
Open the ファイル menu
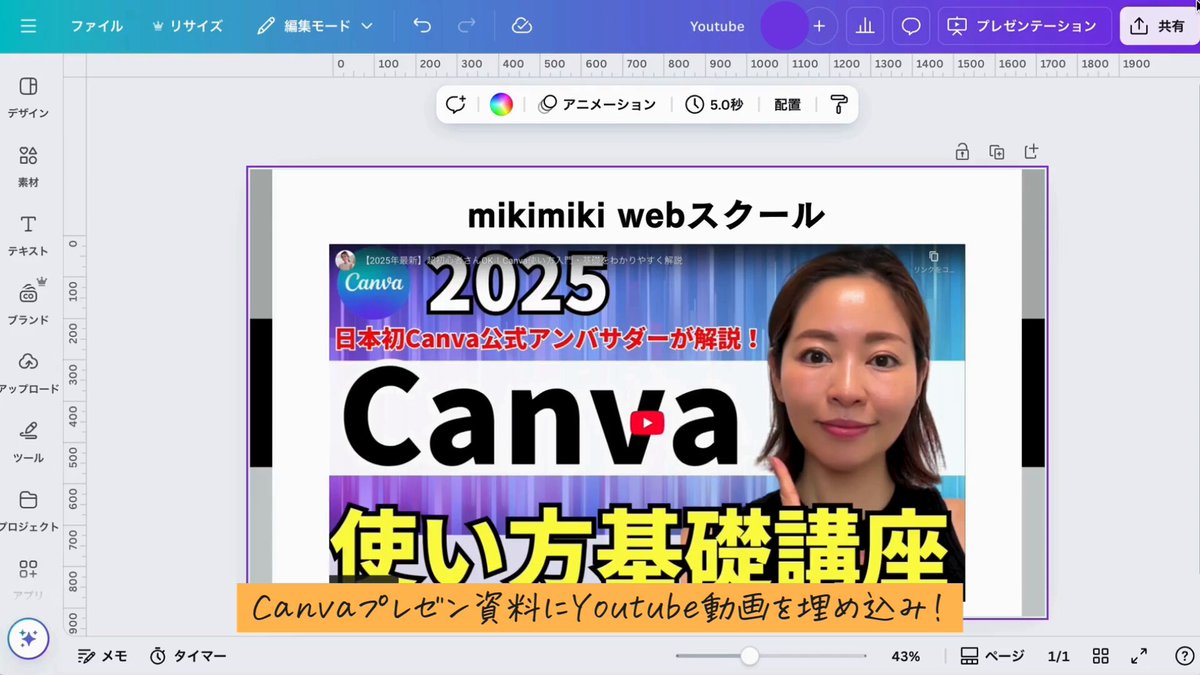[x=97, y=25]
